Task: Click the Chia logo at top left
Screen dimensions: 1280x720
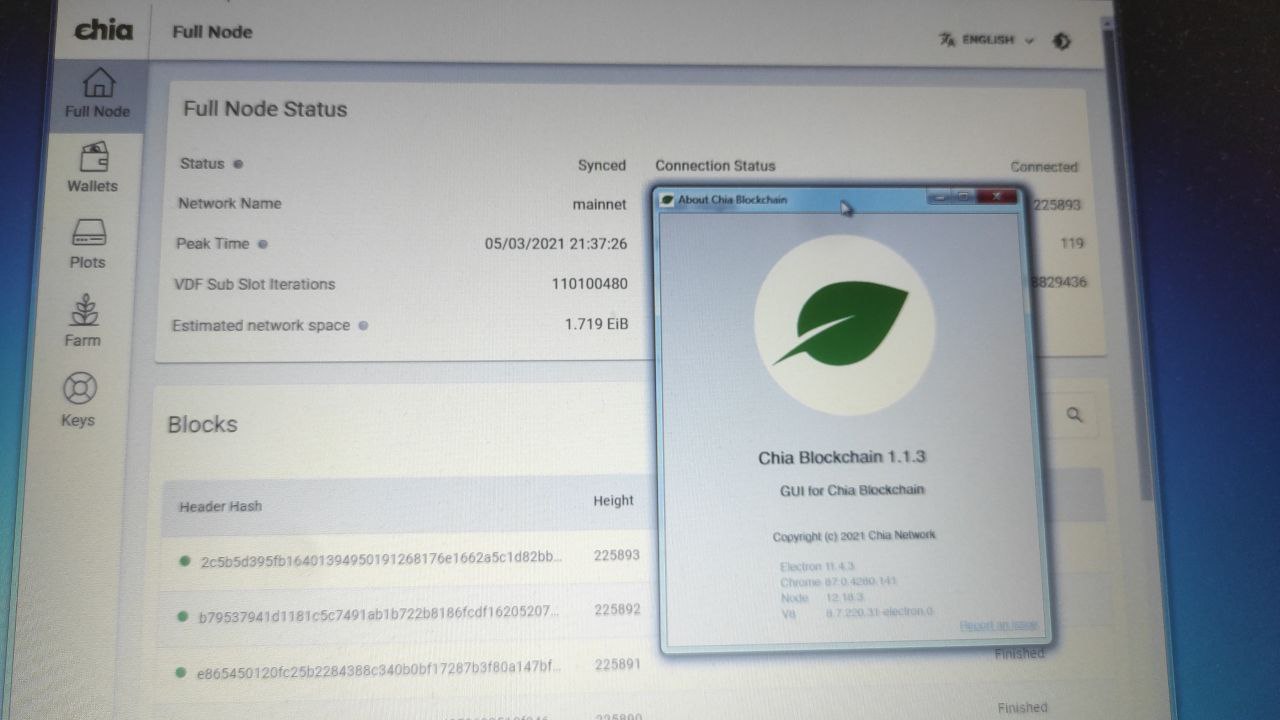Action: click(103, 30)
